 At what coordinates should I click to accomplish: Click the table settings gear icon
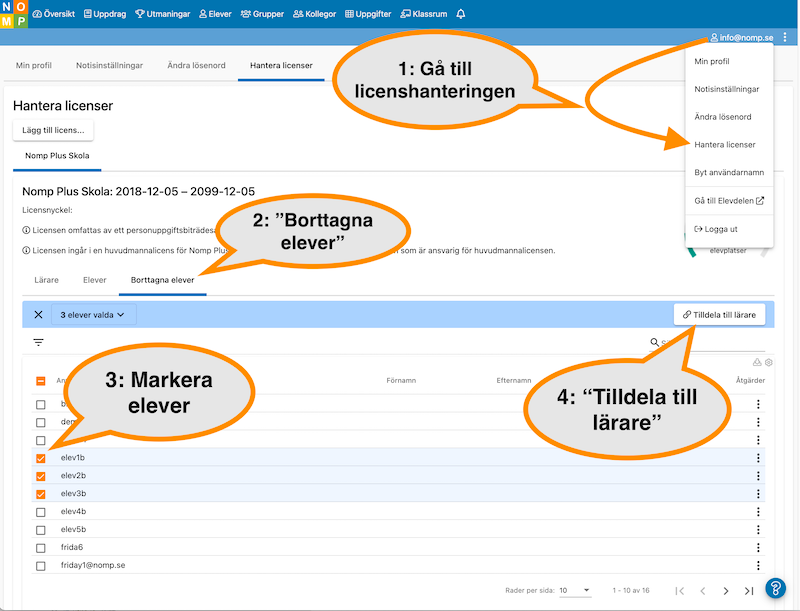coord(769,362)
